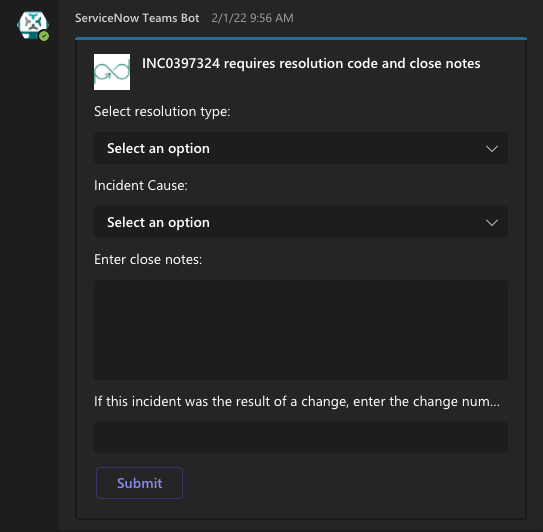Focus the close notes text area

click(301, 330)
